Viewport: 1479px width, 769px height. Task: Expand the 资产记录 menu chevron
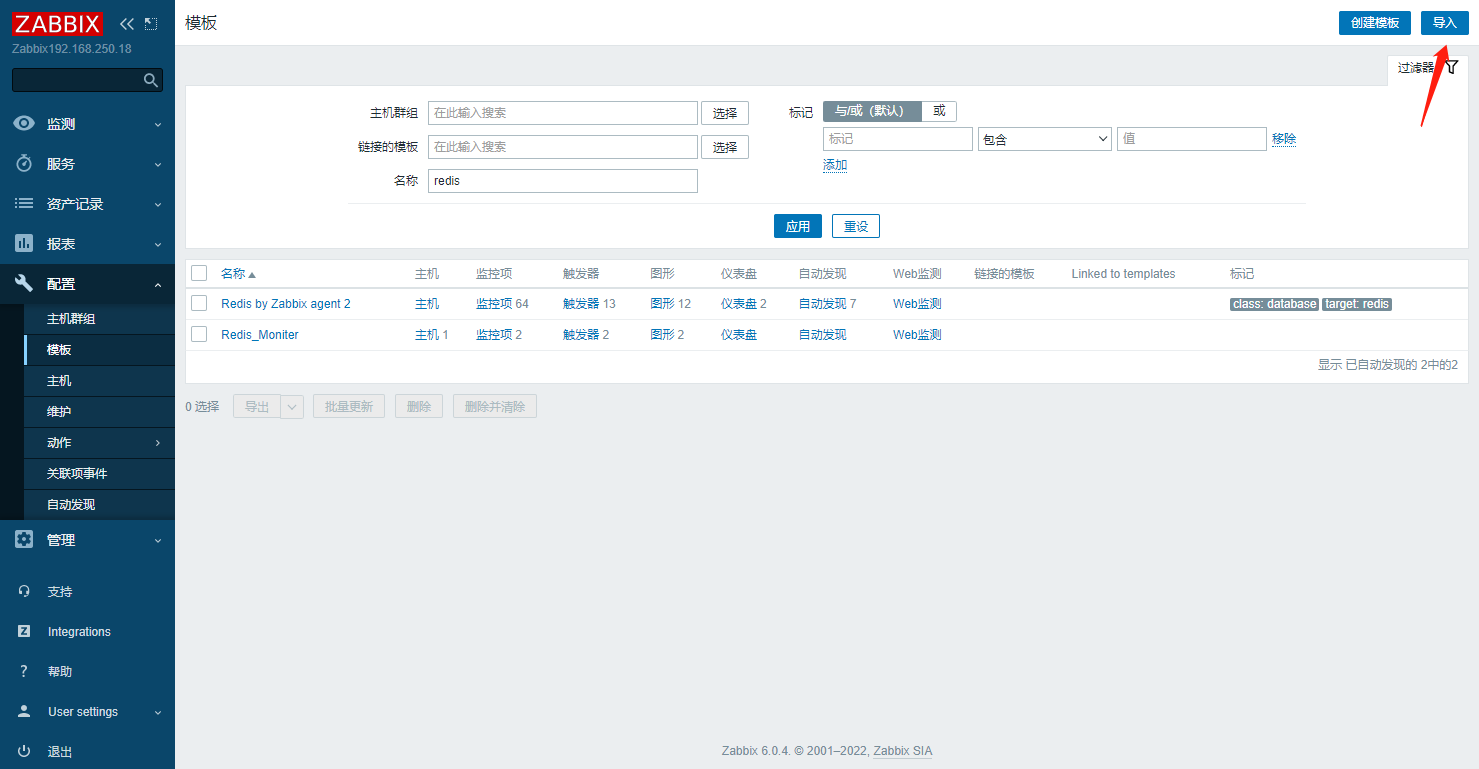158,204
